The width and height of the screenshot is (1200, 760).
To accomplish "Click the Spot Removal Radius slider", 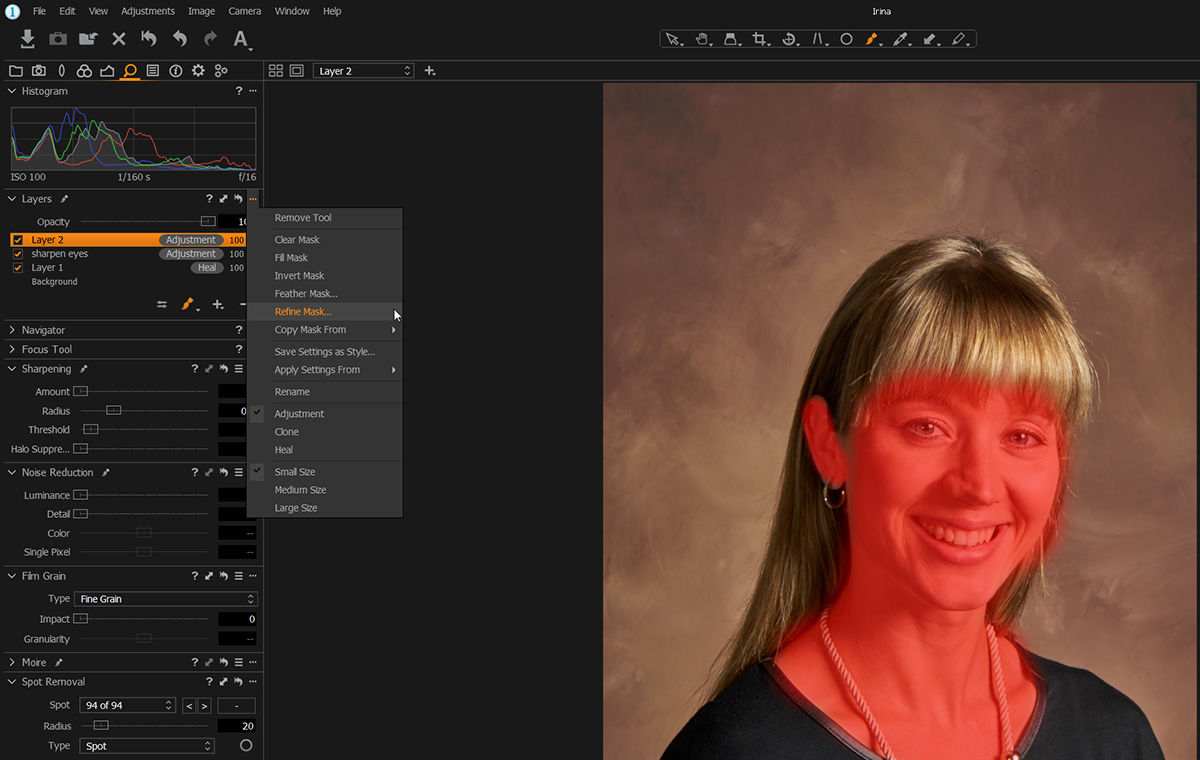I will pos(144,726).
